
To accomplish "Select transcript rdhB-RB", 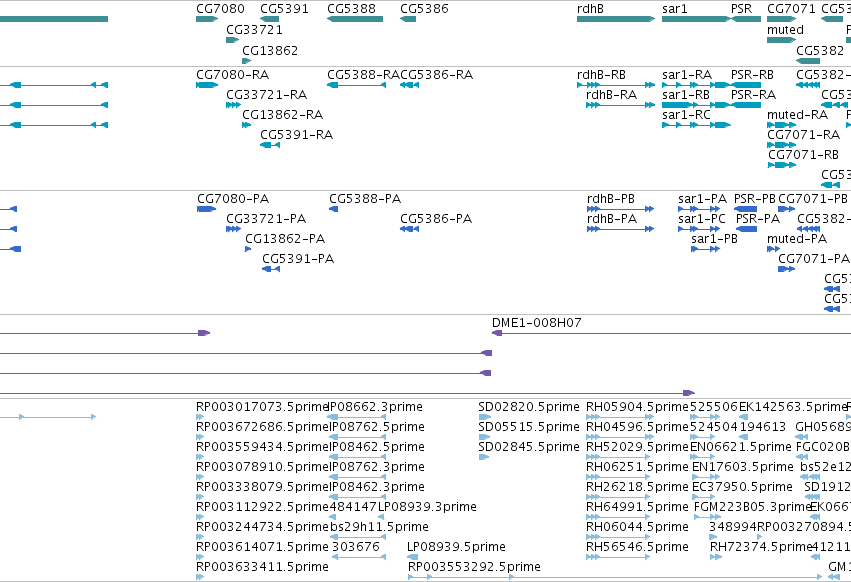I will [601, 74].
